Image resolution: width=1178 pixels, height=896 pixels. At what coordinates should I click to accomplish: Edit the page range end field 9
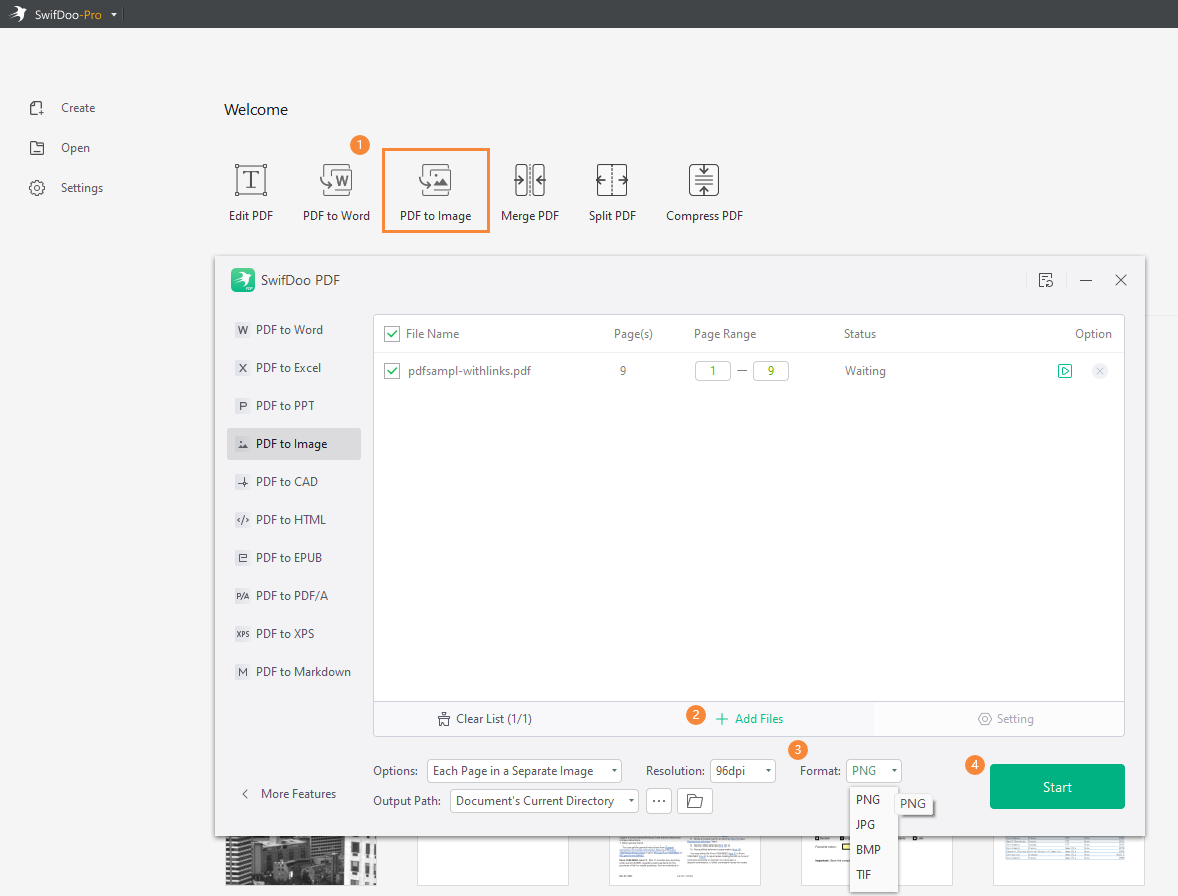(x=771, y=371)
